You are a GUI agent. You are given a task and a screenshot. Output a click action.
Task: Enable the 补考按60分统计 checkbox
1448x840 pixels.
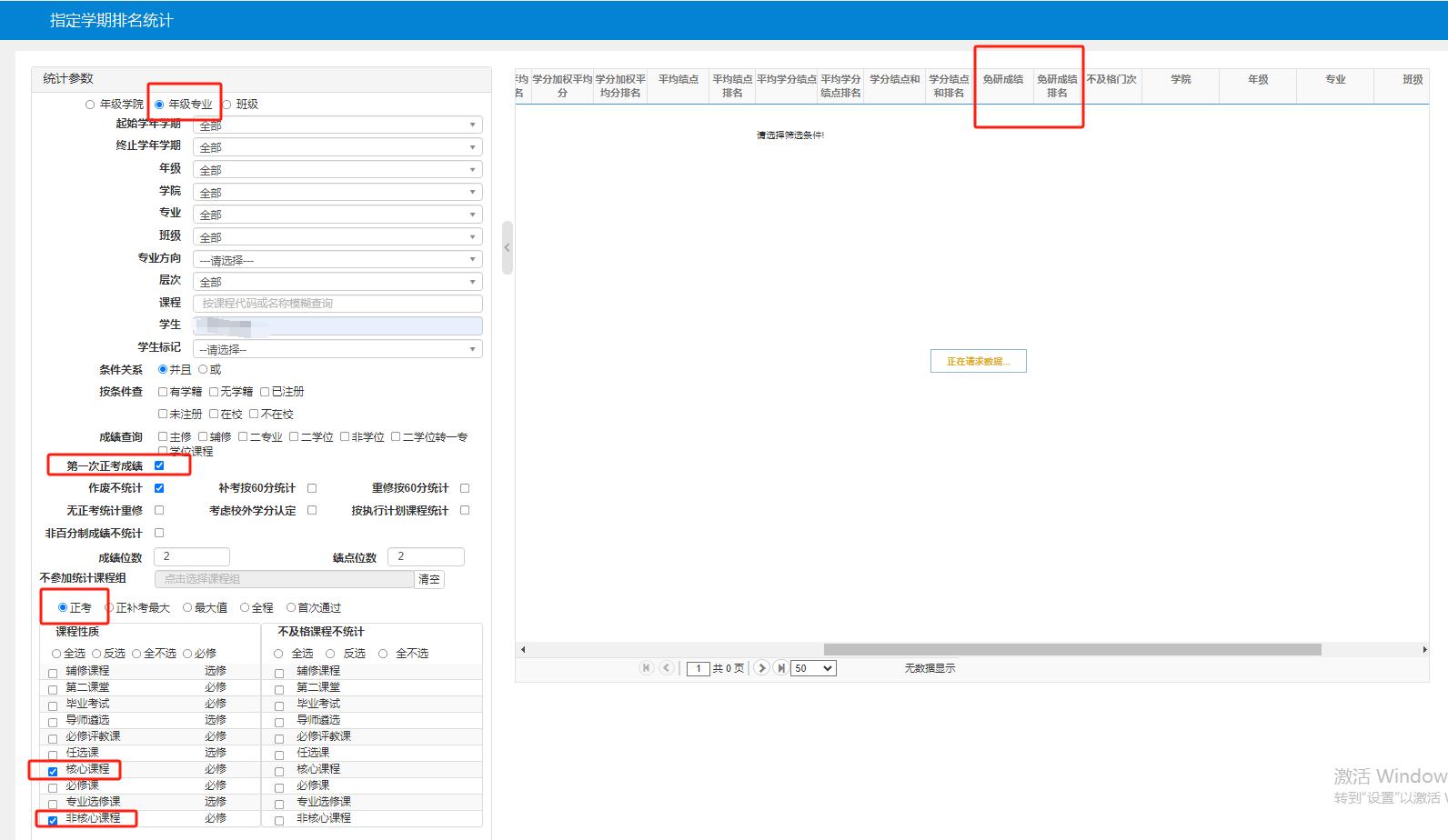tap(312, 488)
